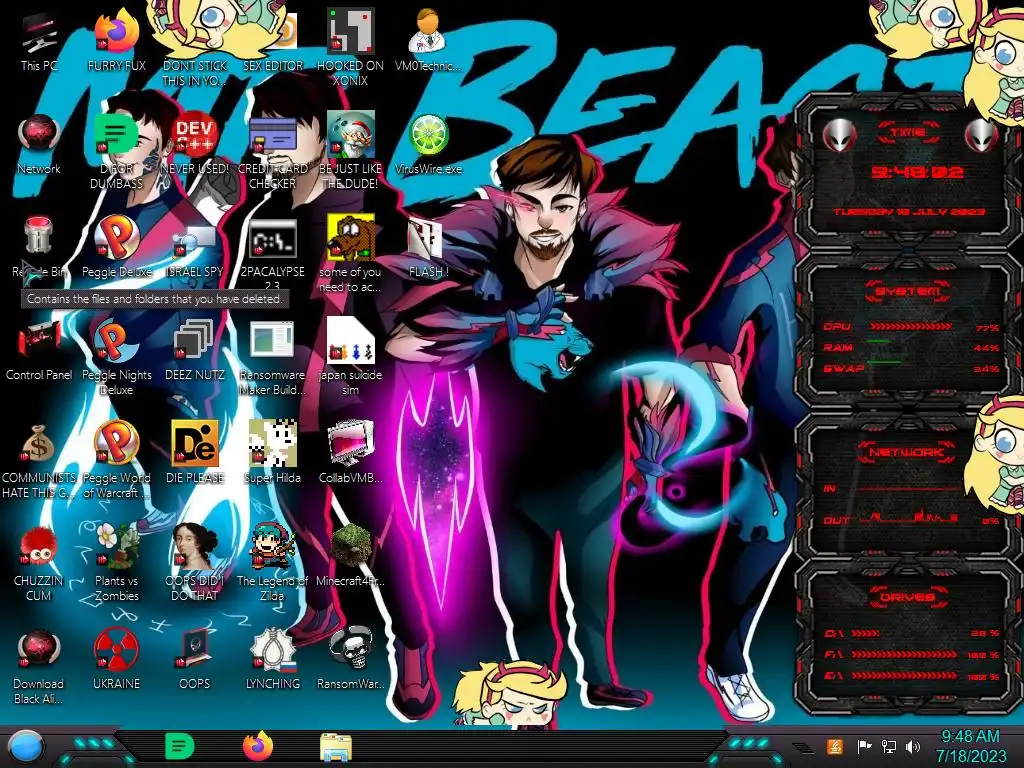This screenshot has width=1024, height=768.
Task: Launch Firefox from the taskbar
Action: (258, 746)
